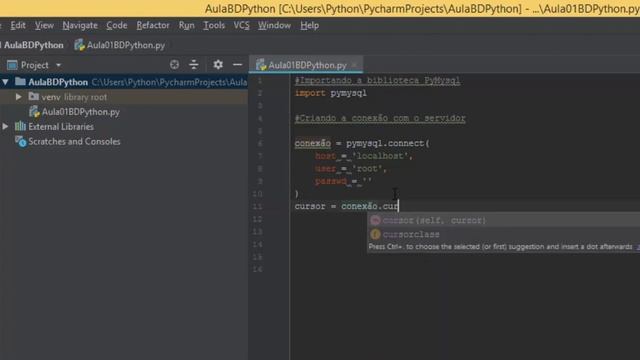Screen dimensions: 640x360
Task: Select AulaBDPython root folder in tree
Action: click(58, 82)
